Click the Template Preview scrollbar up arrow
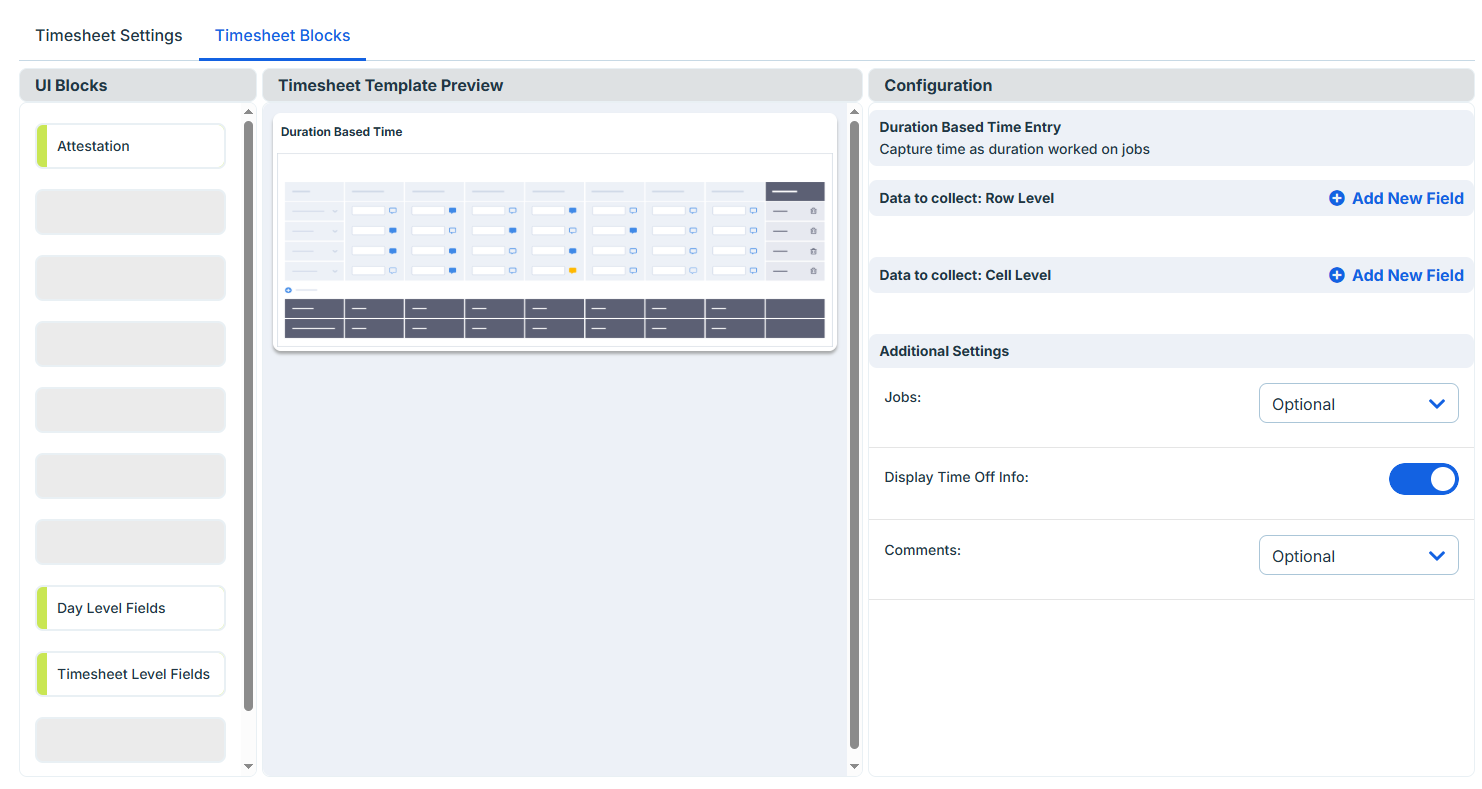Image resolution: width=1482 pixels, height=789 pixels. 854,113
